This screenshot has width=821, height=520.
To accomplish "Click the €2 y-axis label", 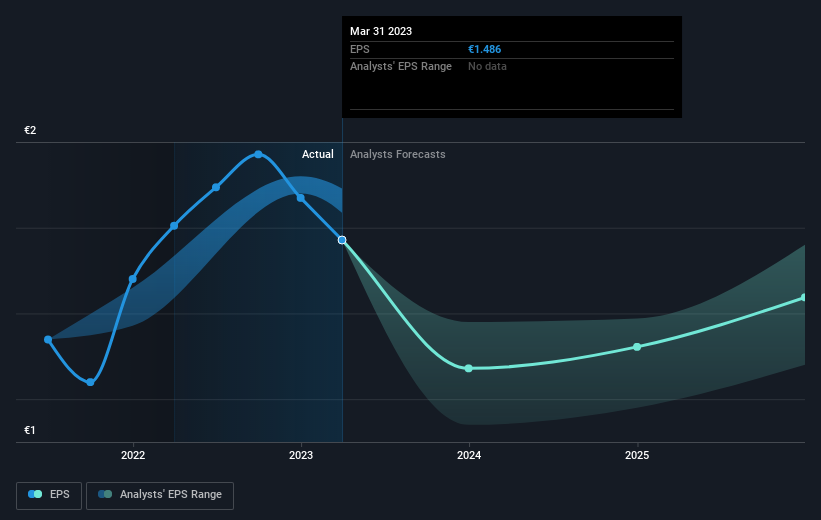I will tap(30, 130).
